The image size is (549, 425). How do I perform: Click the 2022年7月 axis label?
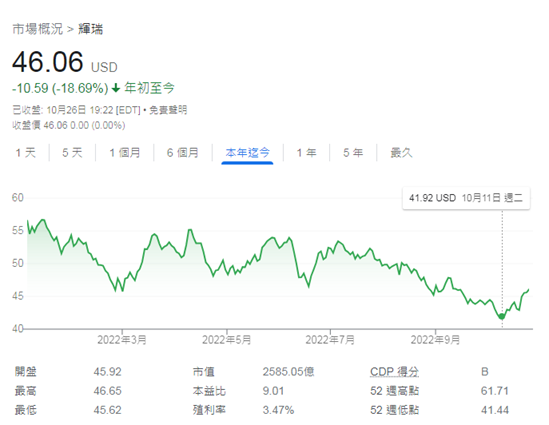pyautogui.click(x=330, y=340)
